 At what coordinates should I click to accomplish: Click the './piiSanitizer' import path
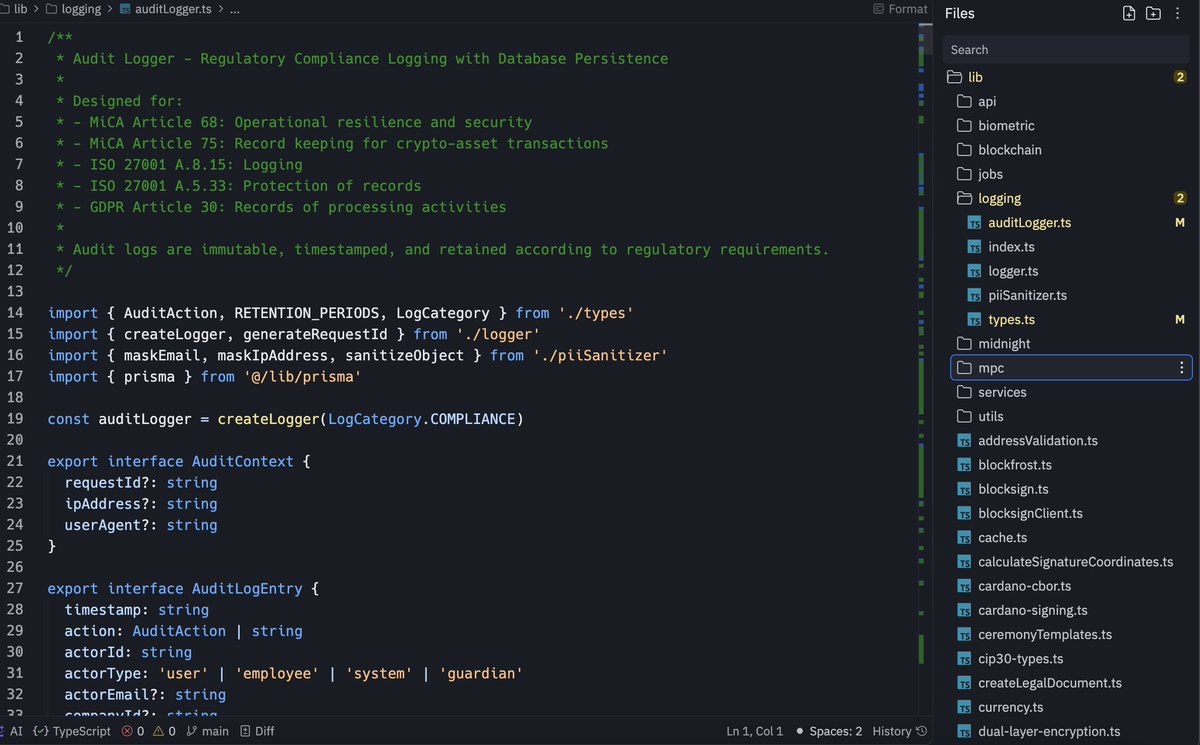pos(599,355)
